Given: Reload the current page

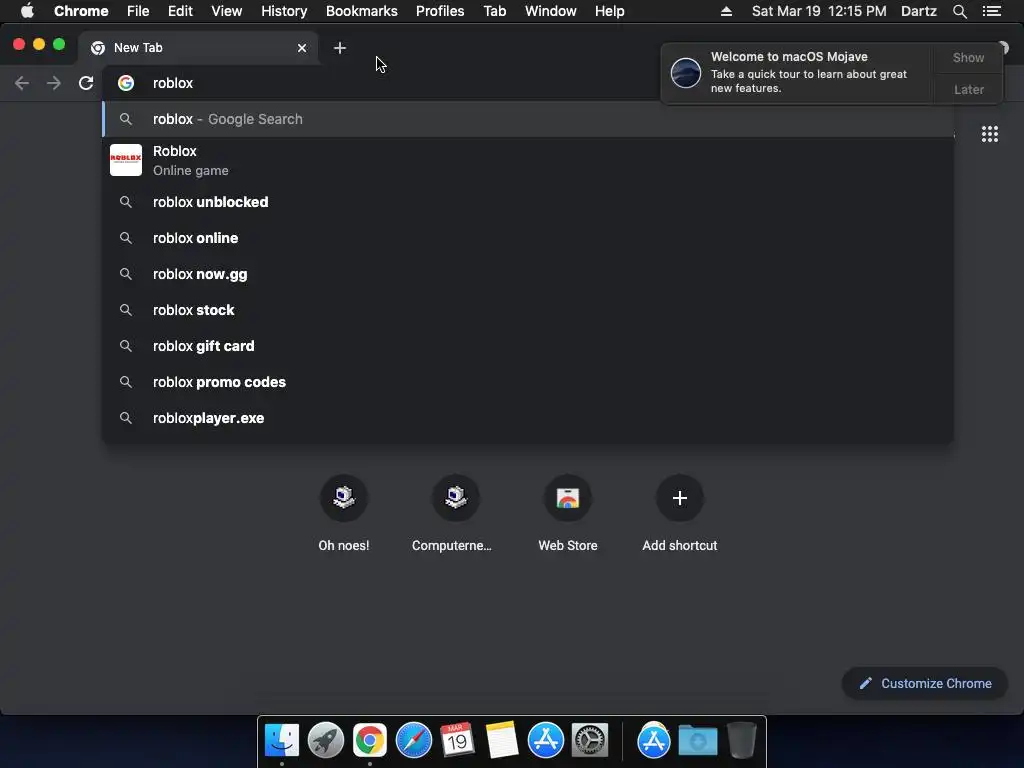Looking at the screenshot, I should (x=86, y=83).
